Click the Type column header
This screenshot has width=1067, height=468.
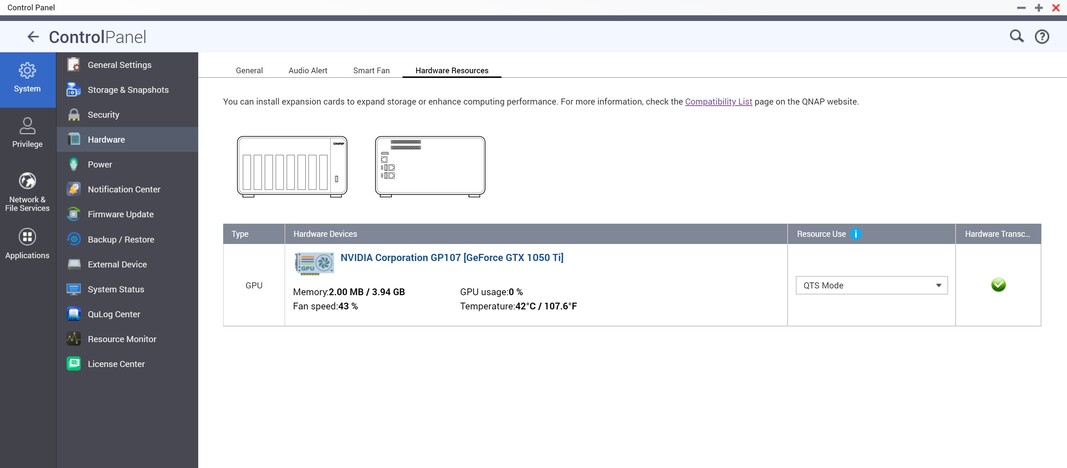tap(254, 233)
